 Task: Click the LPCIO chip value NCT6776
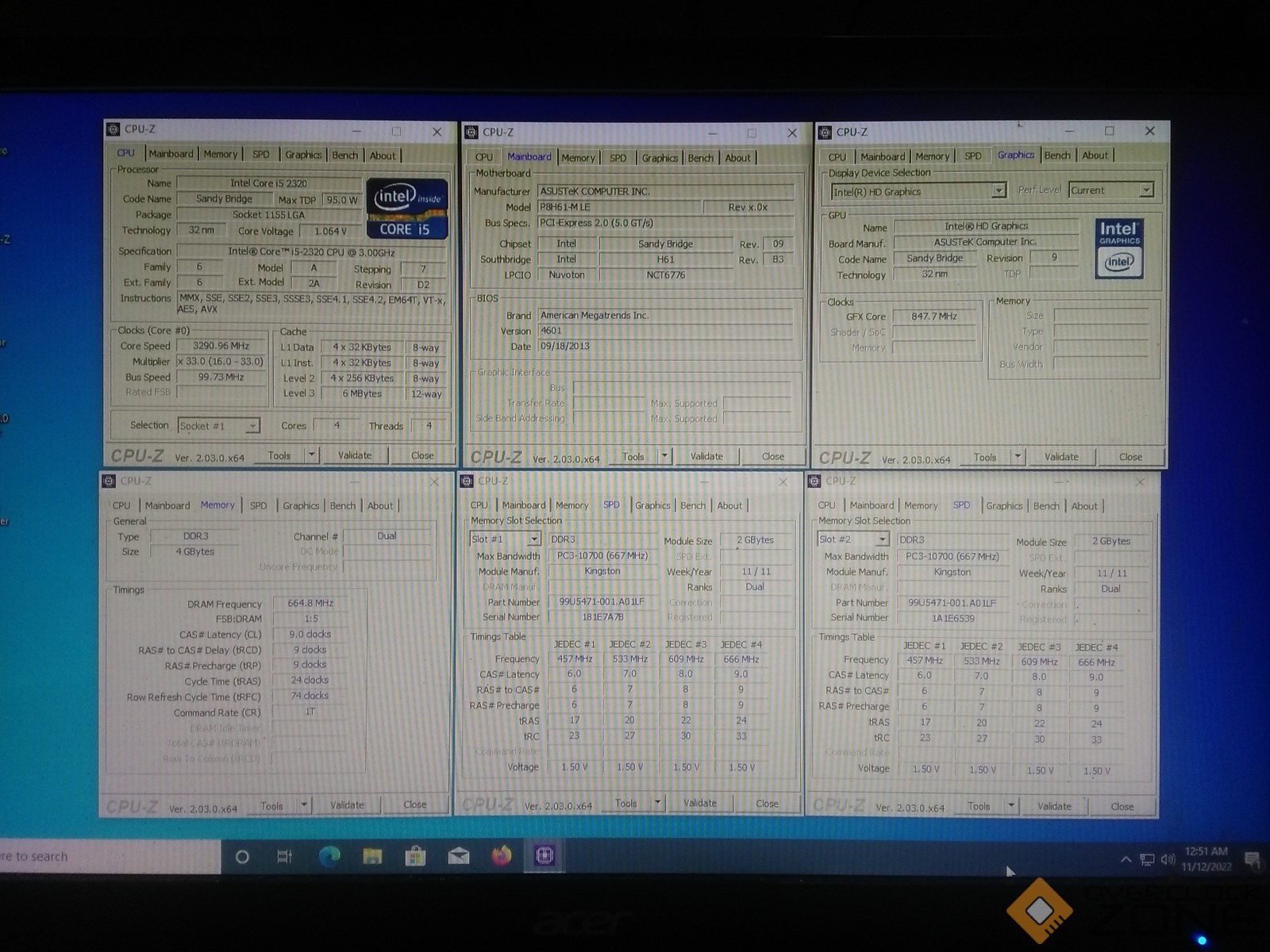point(665,275)
